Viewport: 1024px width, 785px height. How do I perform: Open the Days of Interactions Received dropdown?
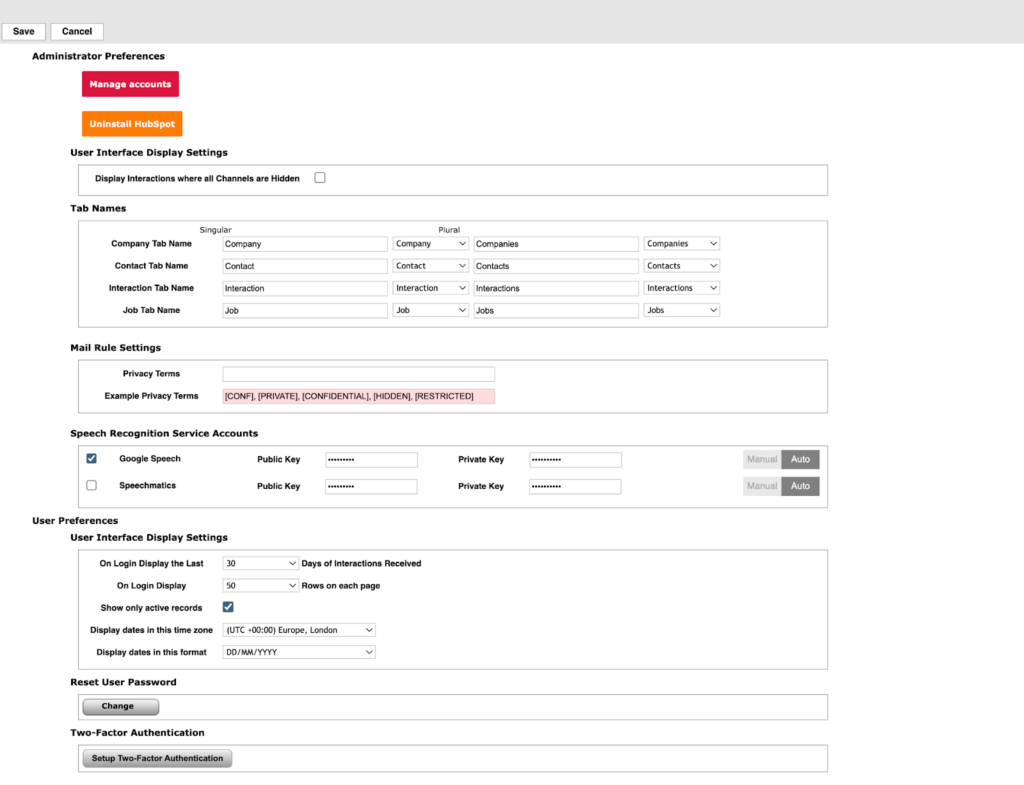(x=260, y=564)
